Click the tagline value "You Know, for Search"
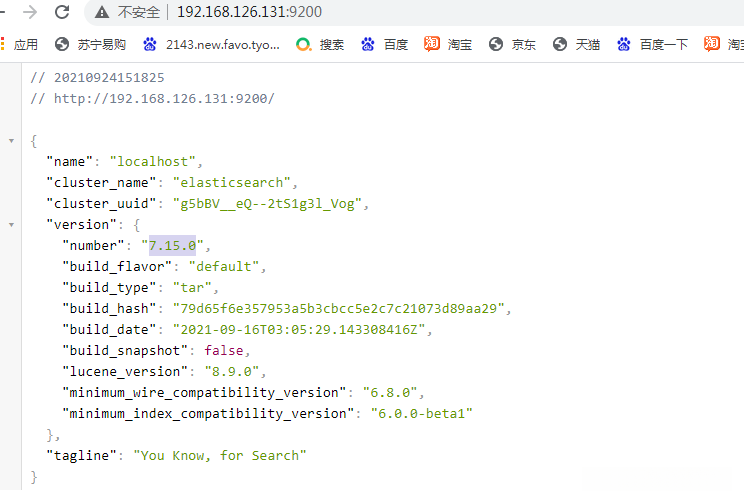744x500 pixels. point(220,455)
